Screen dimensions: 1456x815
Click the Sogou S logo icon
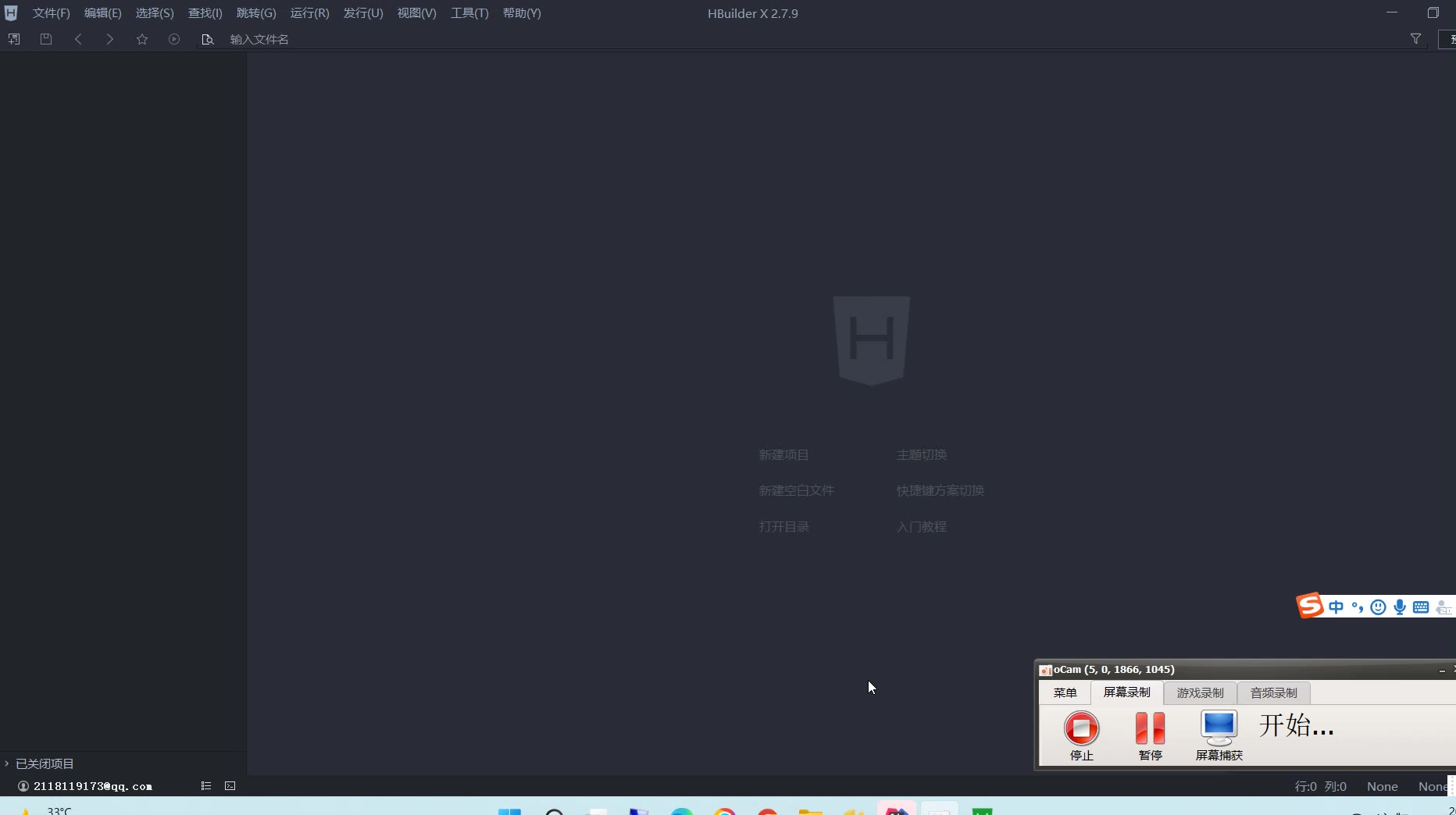1310,605
